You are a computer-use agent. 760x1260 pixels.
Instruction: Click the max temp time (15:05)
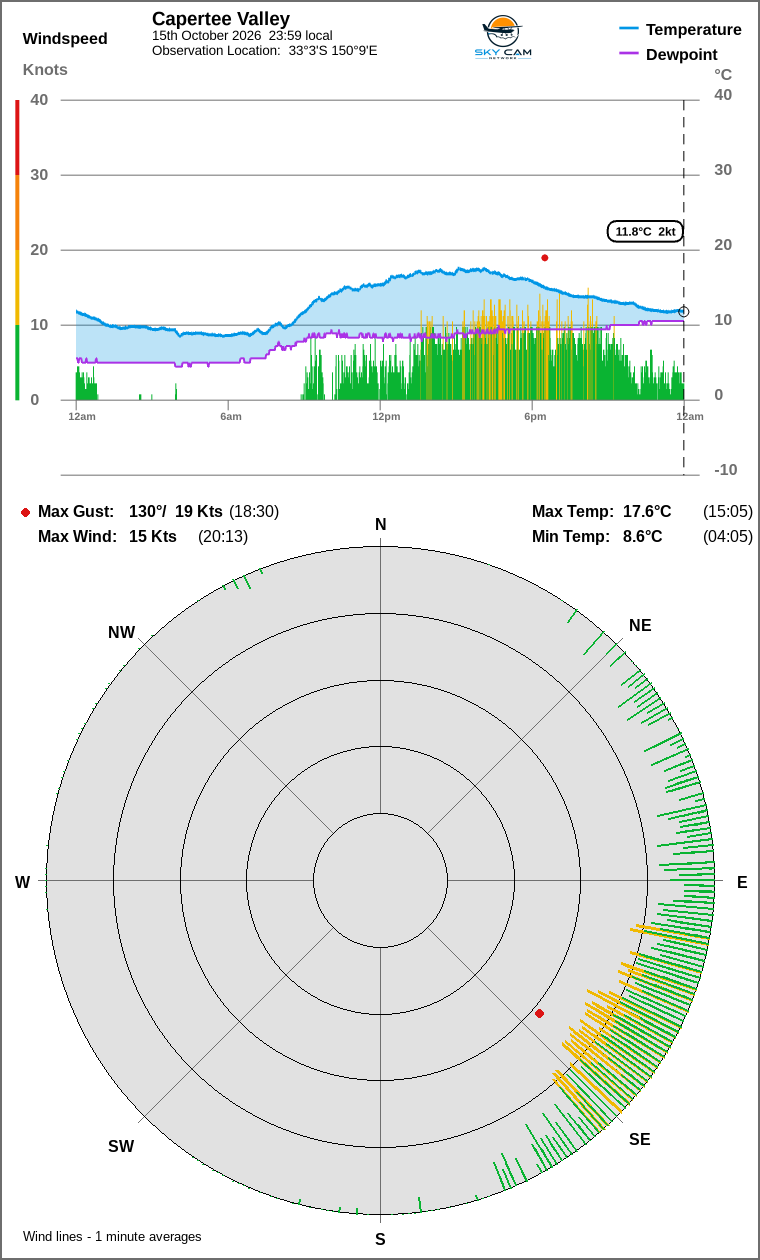click(728, 512)
